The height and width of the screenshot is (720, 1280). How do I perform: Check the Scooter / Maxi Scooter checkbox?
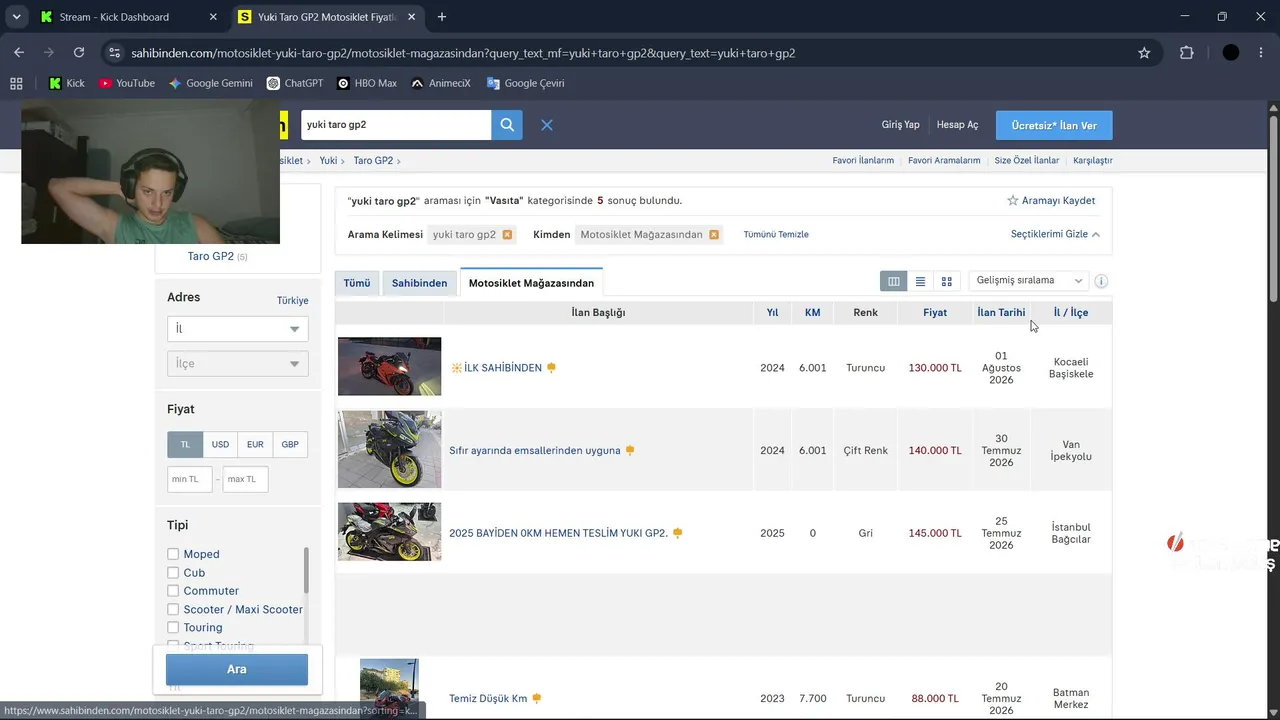coord(173,609)
